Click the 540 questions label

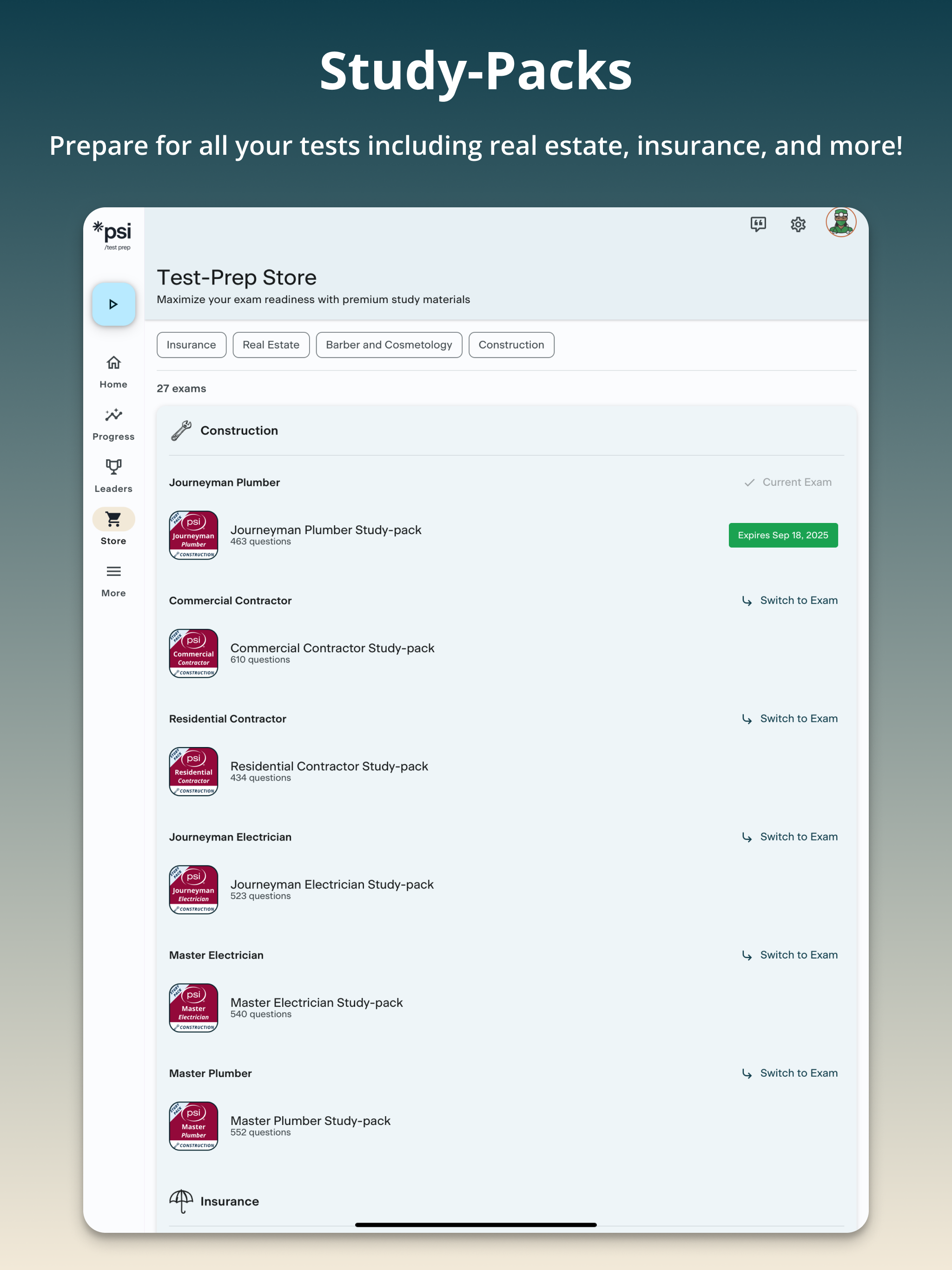click(261, 1015)
